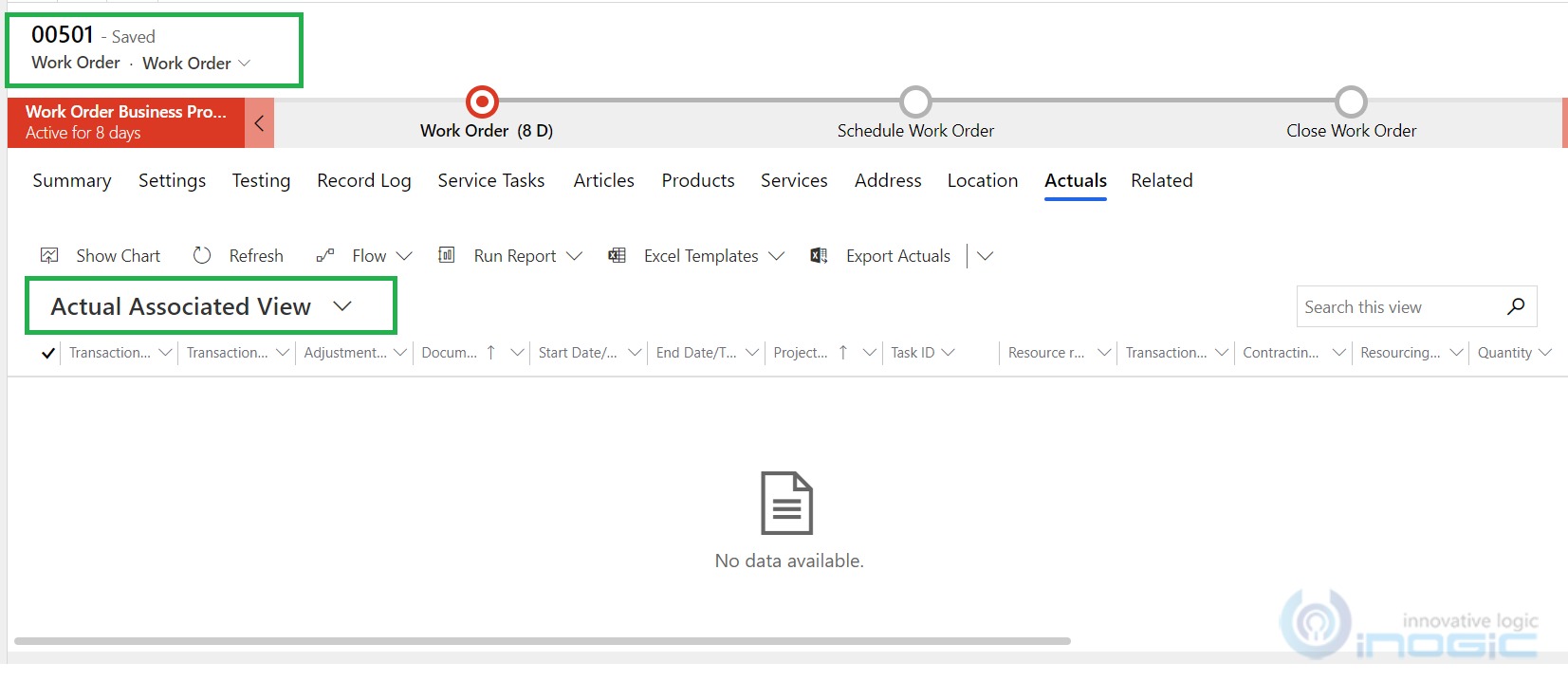Open the Testing tab
This screenshot has height=699, width=1568.
[261, 180]
